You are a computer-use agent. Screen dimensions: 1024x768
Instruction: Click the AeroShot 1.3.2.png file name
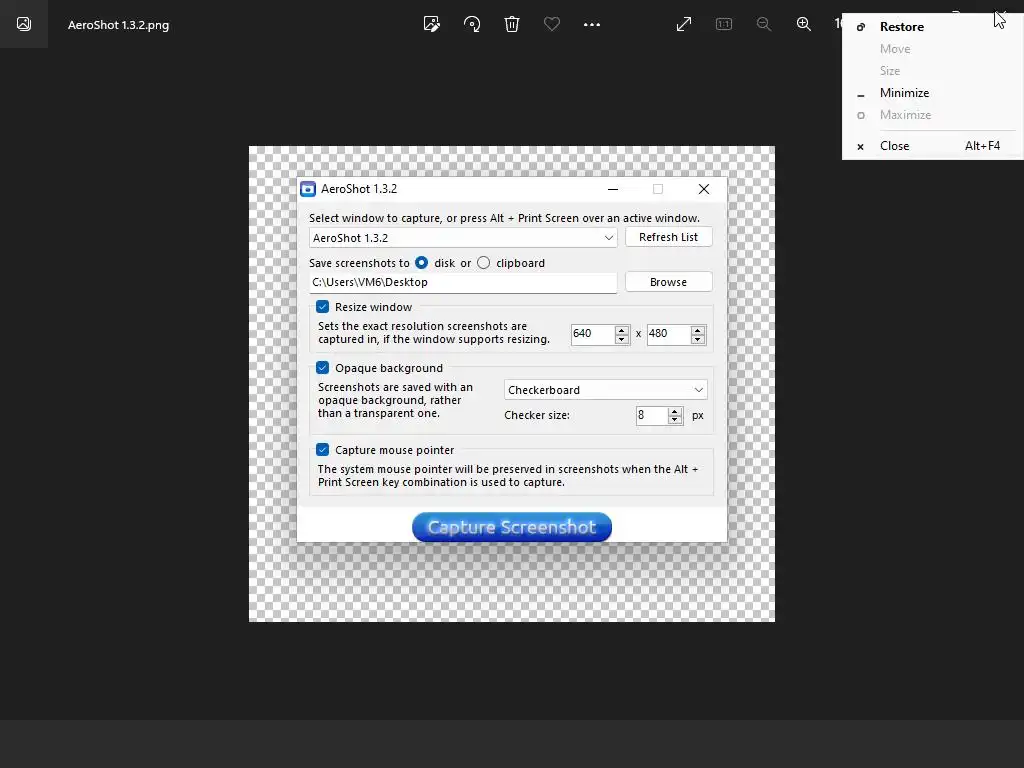coord(118,25)
